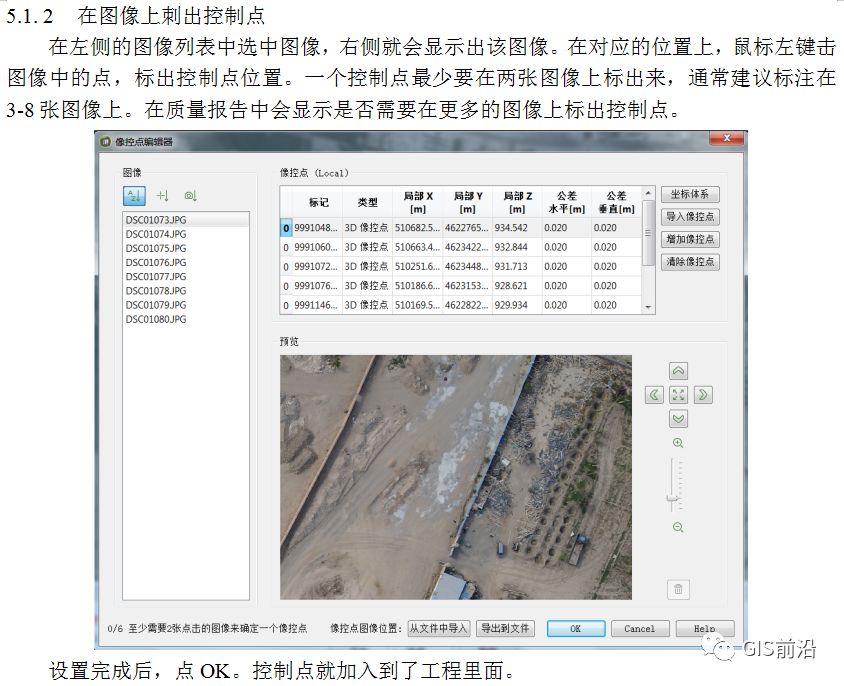Image resolution: width=844 pixels, height=686 pixels.
Task: Click the Z value 929.934 cell
Action: 517,305
